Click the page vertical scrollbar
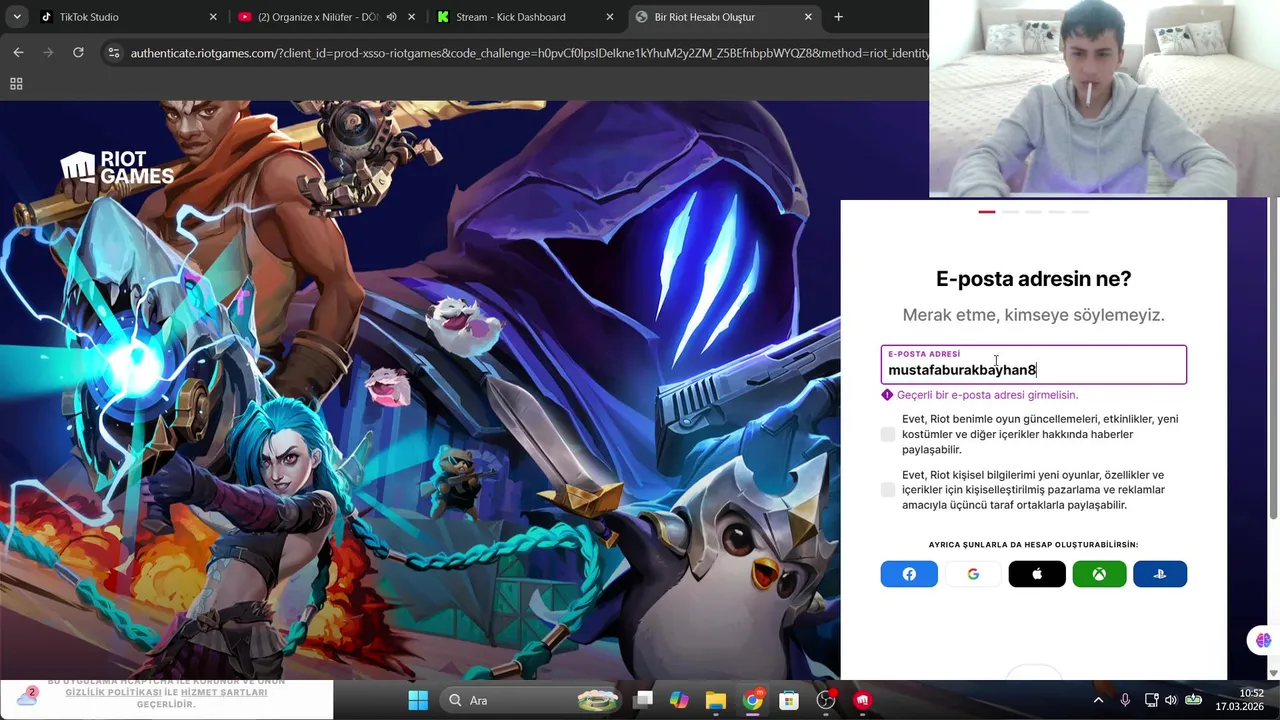The image size is (1280, 720). [x=1273, y=358]
